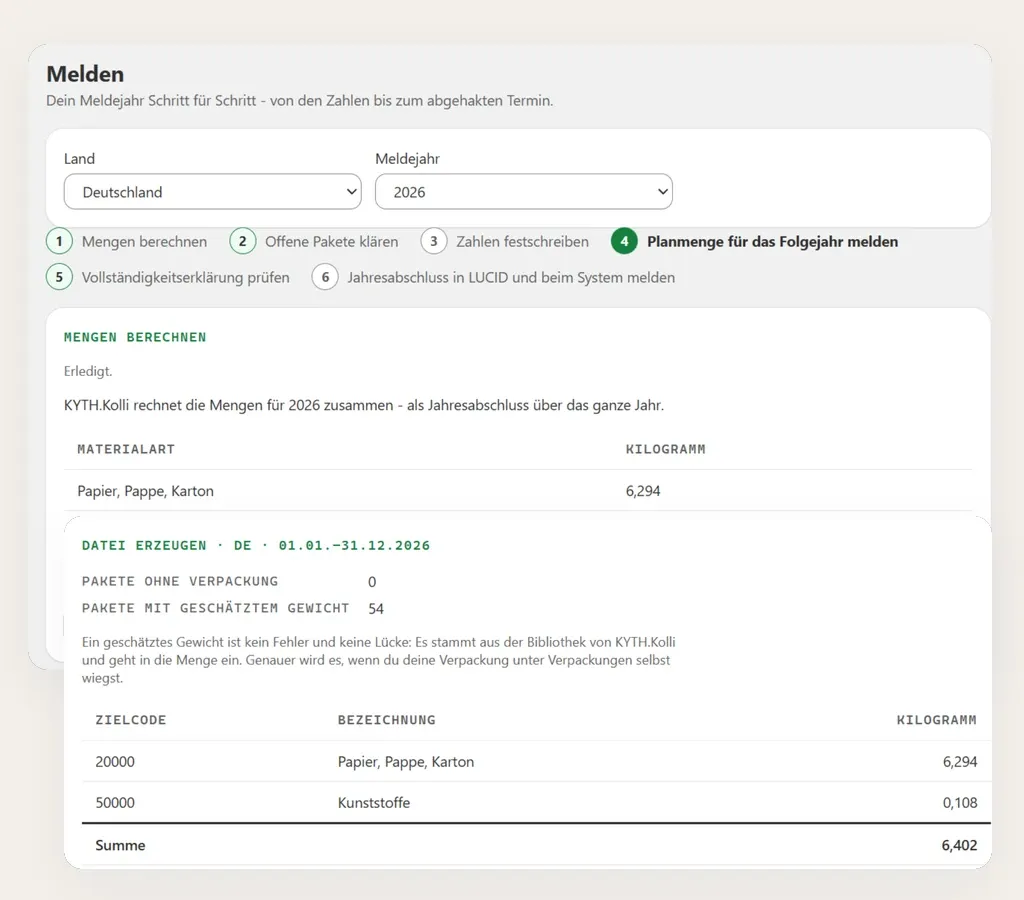
Task: Click the 0,108 kilogram value
Action: tap(960, 803)
